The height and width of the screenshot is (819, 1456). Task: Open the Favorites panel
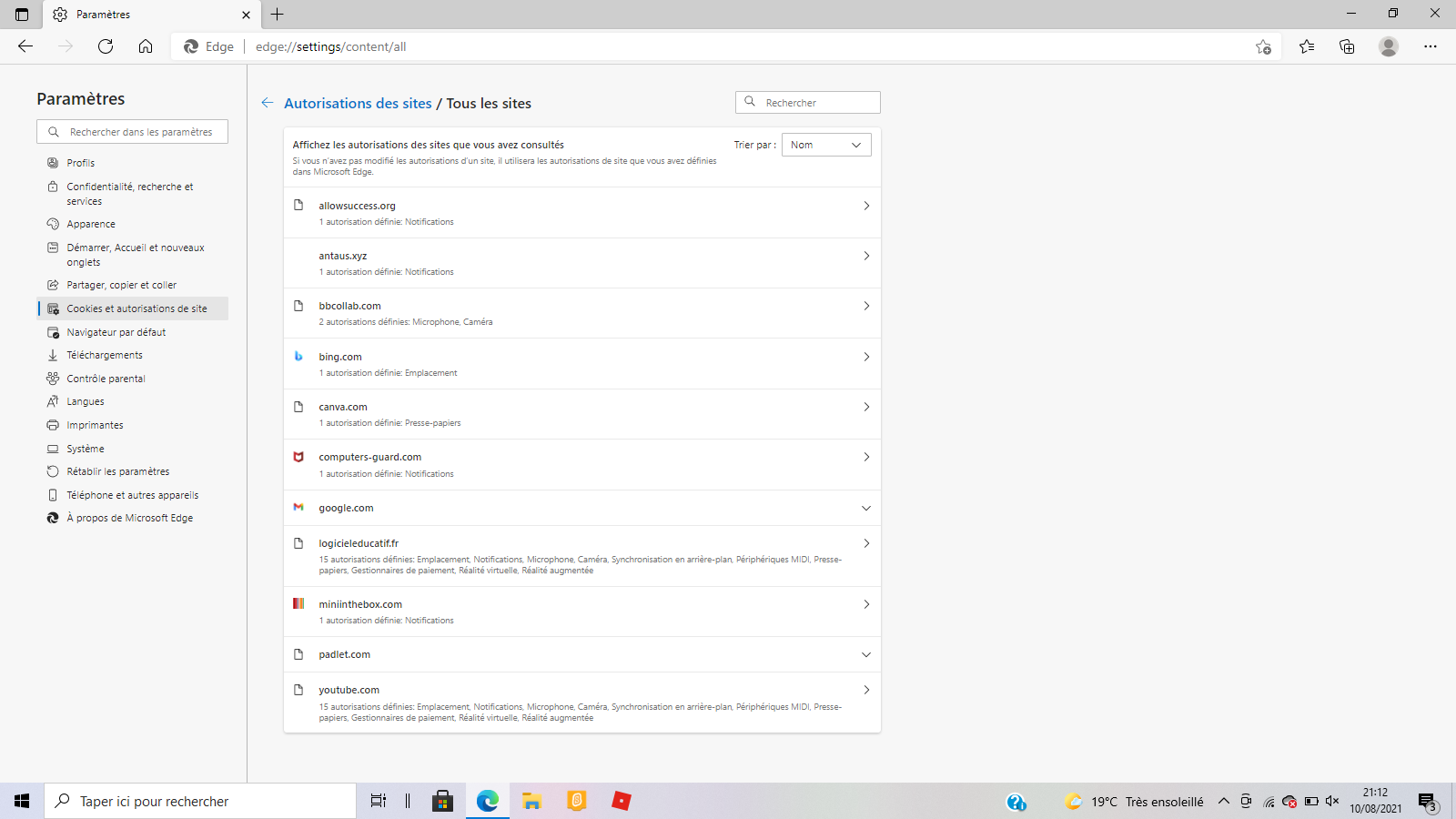tap(1307, 46)
